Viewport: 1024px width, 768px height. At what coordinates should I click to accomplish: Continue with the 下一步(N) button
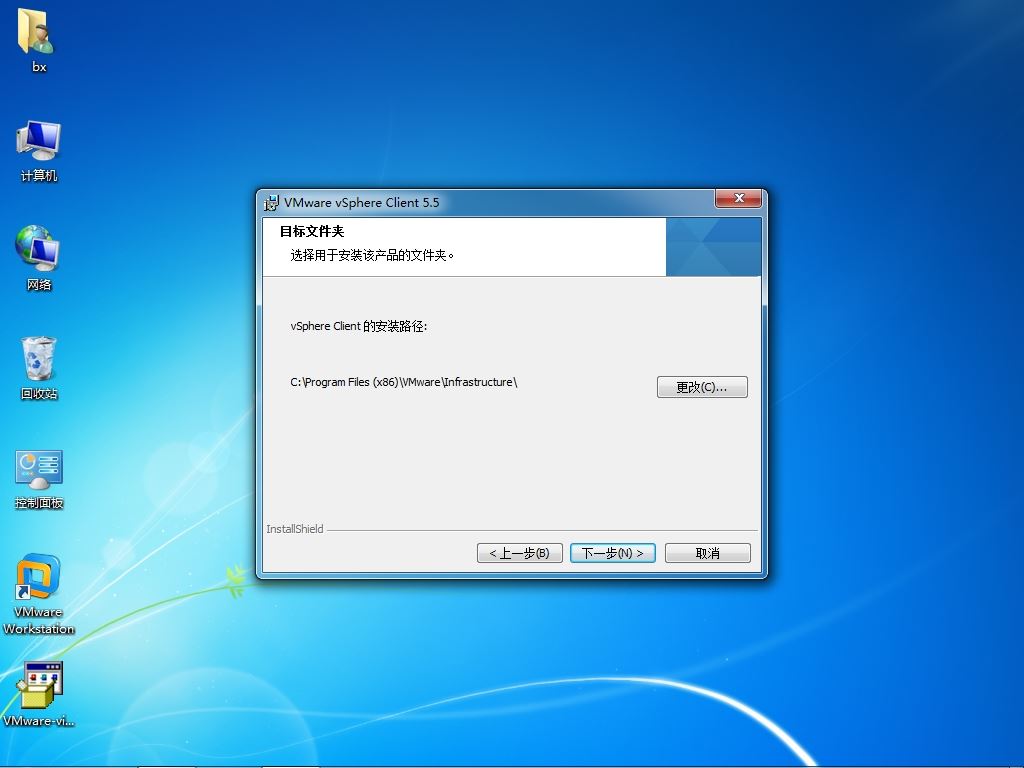click(613, 553)
